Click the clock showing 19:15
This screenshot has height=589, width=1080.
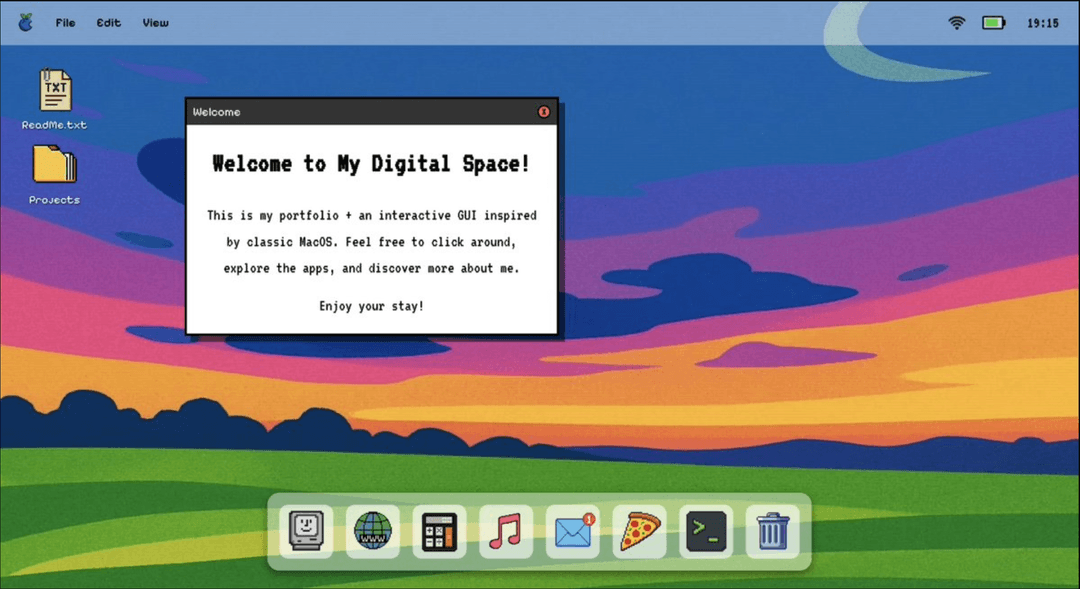pos(1043,20)
